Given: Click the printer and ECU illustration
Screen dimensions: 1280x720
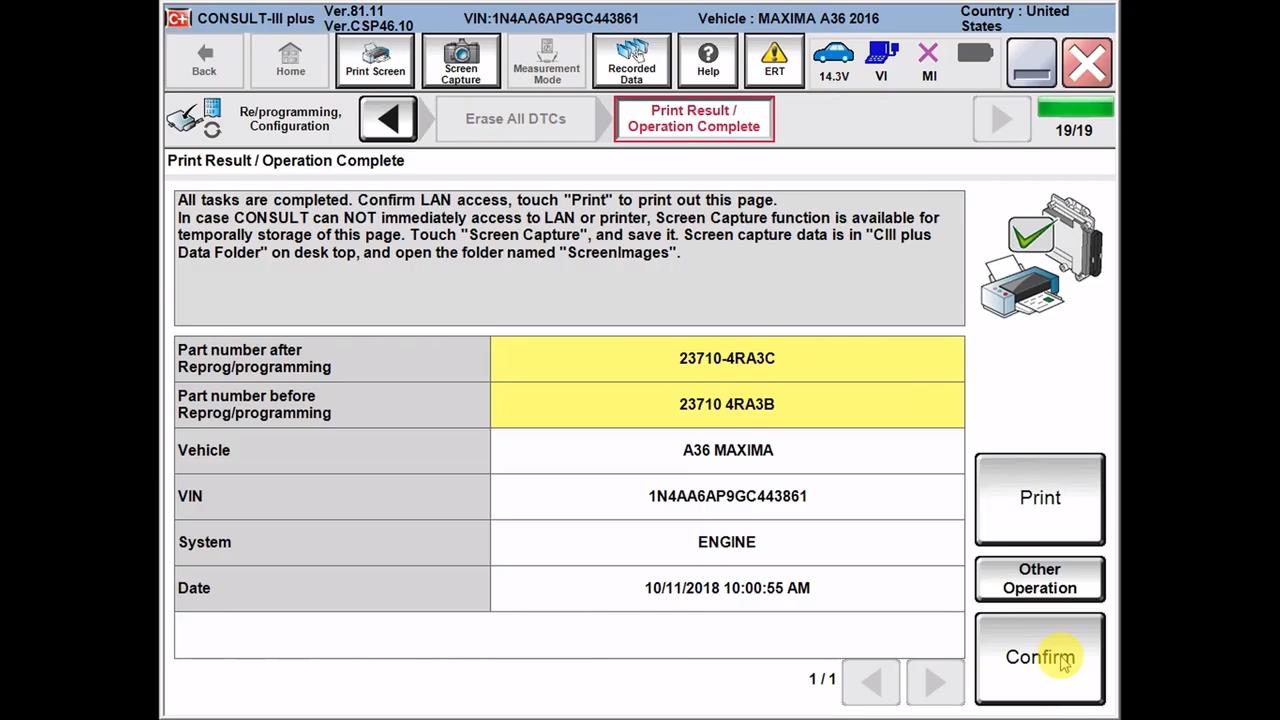Looking at the screenshot, I should [x=1041, y=256].
